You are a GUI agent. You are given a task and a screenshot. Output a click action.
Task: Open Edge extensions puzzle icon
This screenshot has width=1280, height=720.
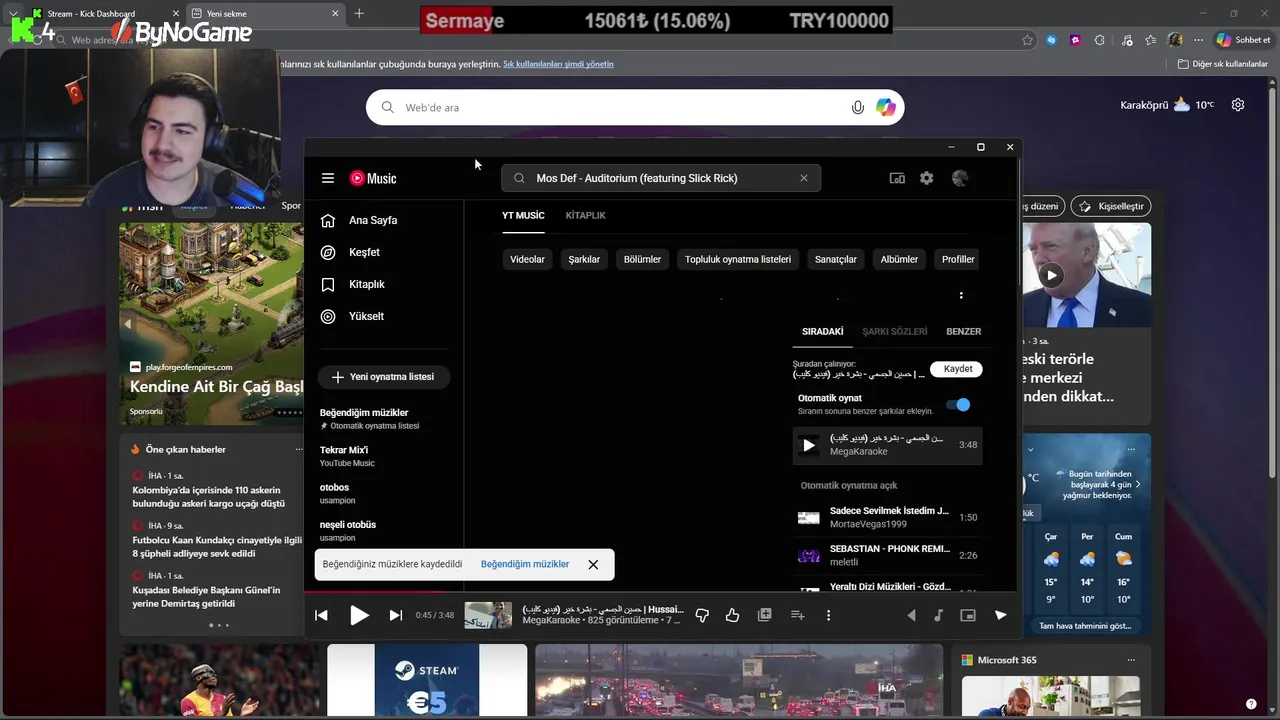pyautogui.click(x=1100, y=40)
